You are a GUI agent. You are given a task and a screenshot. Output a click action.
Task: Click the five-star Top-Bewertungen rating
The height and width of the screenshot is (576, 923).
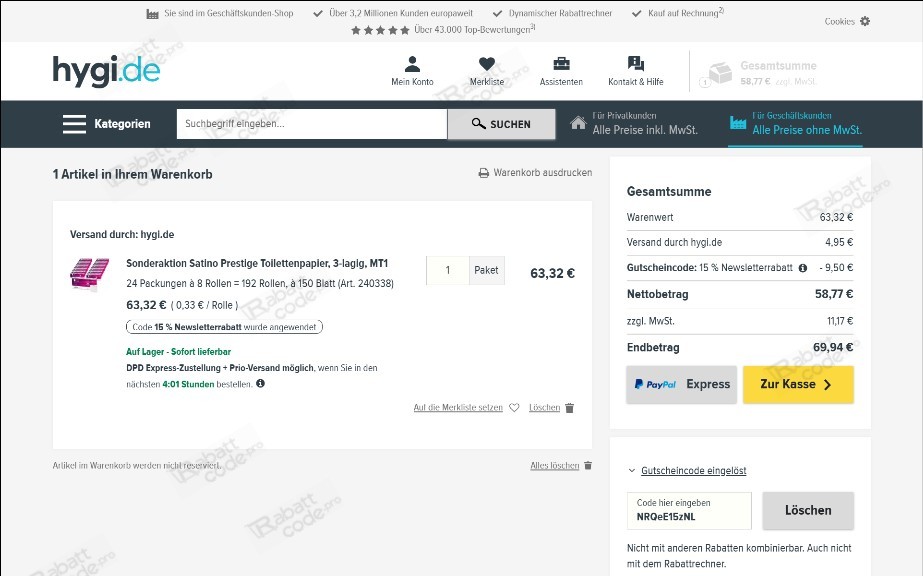point(380,30)
